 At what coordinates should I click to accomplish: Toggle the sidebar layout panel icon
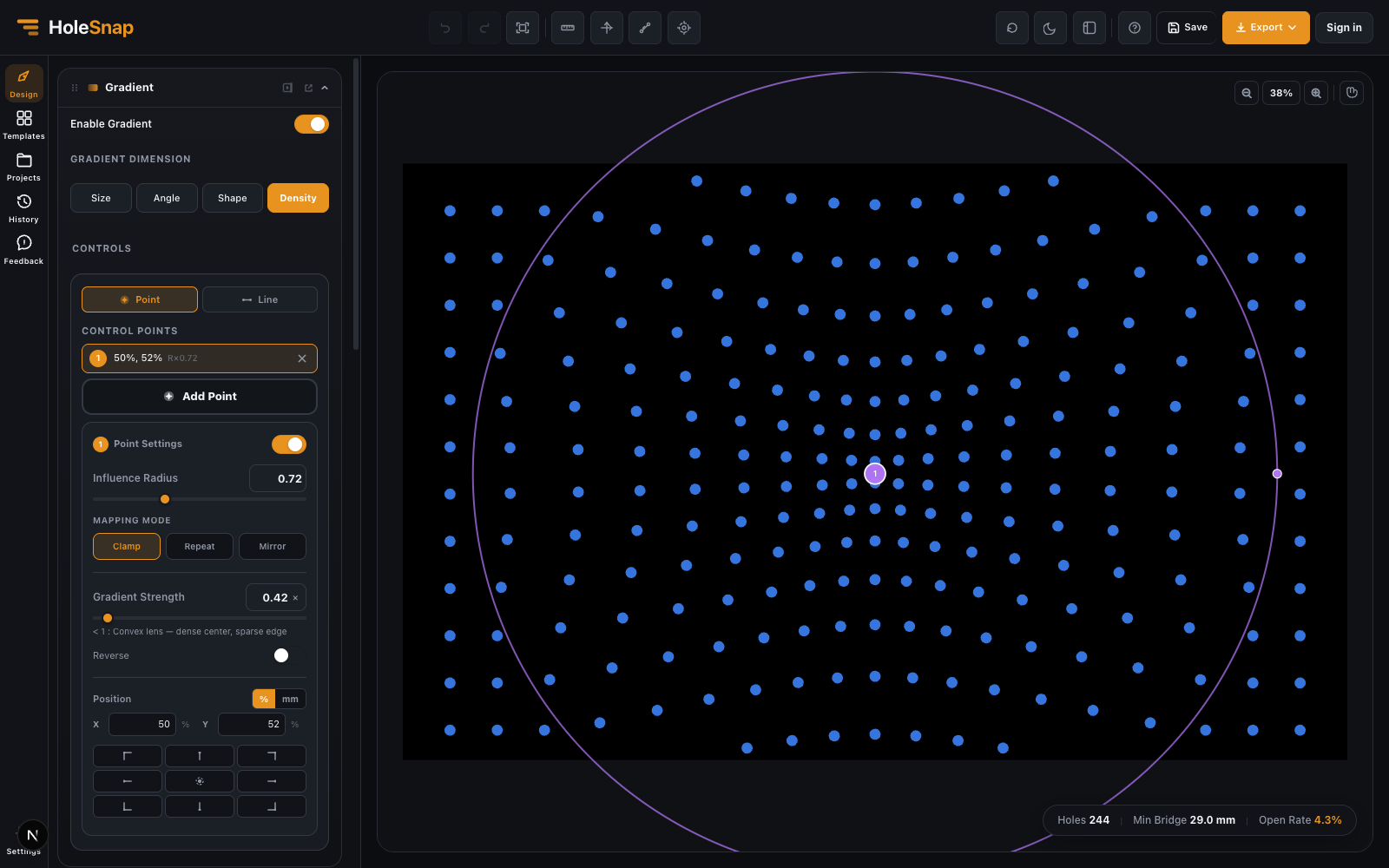[x=1089, y=28]
